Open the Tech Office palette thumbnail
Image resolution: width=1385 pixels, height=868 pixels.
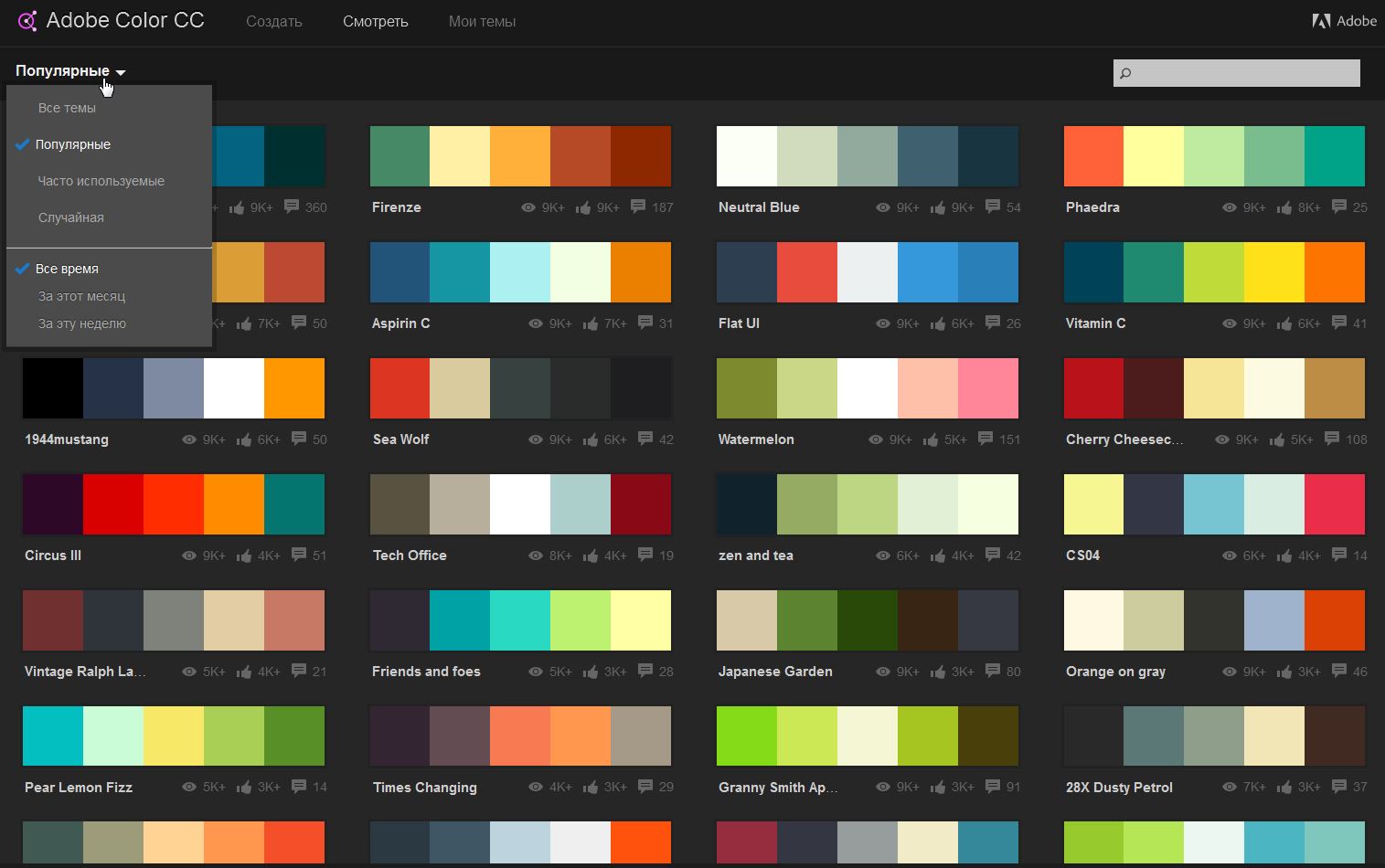coord(520,504)
